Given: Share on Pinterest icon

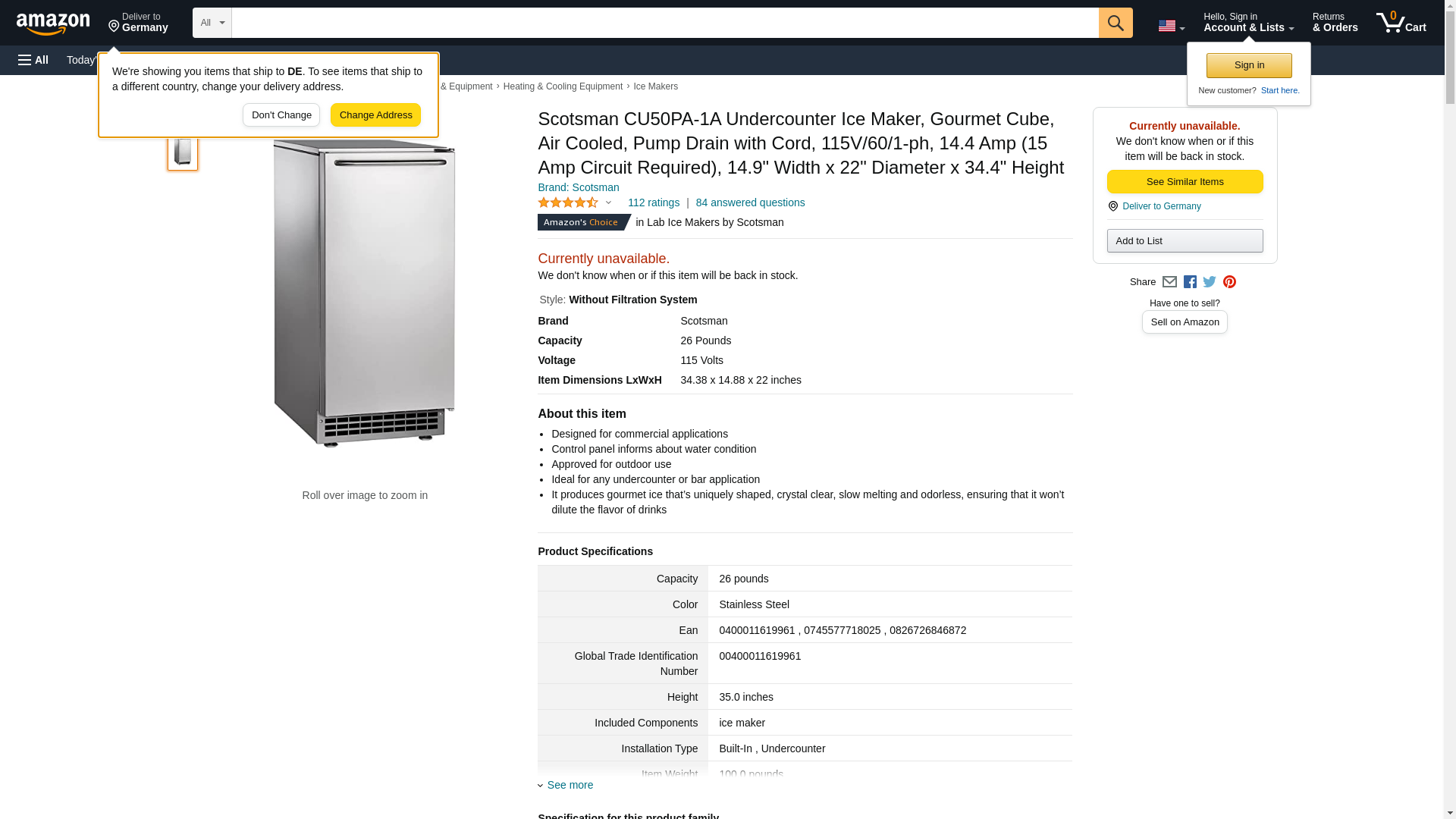Looking at the screenshot, I should (1229, 282).
